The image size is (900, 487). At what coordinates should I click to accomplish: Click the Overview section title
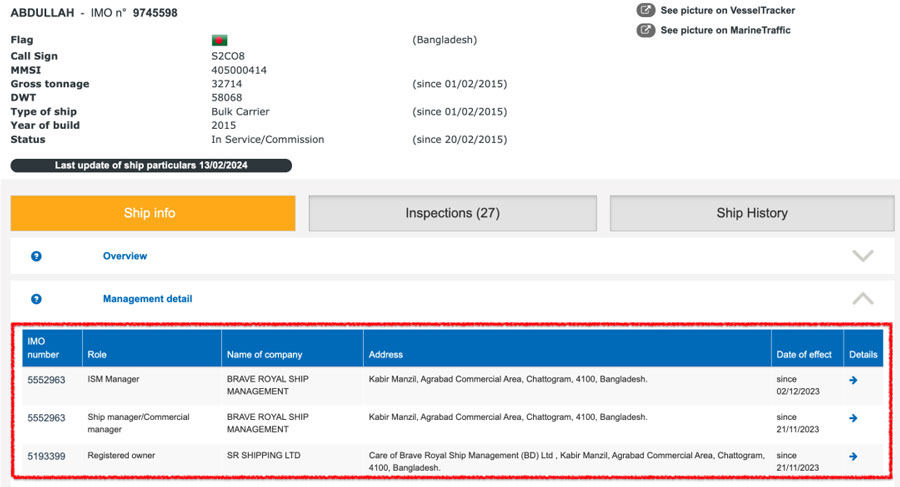click(x=125, y=256)
